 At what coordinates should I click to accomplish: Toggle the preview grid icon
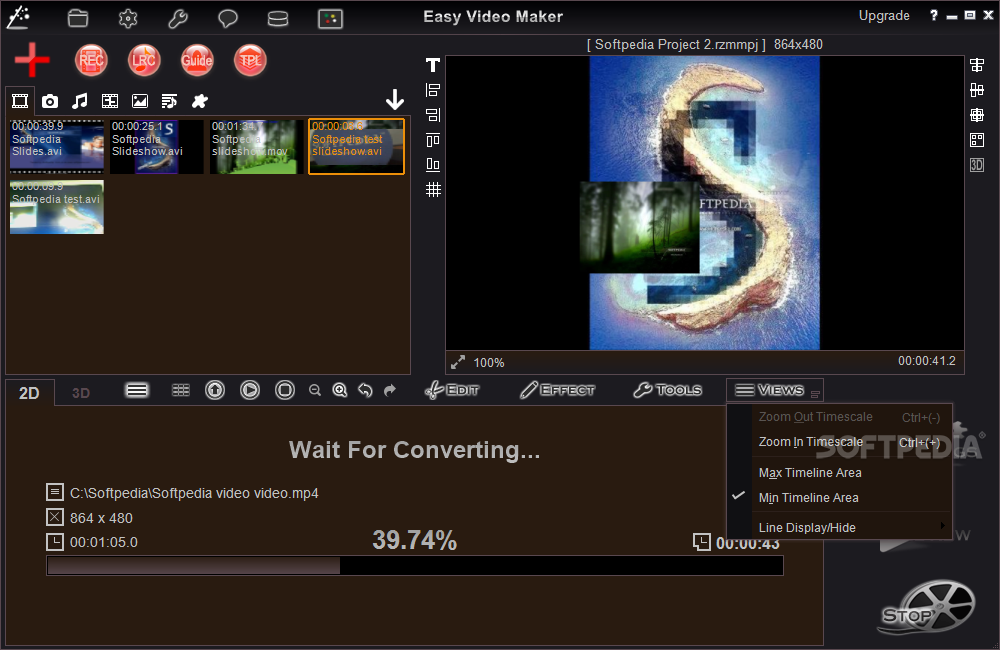(433, 189)
